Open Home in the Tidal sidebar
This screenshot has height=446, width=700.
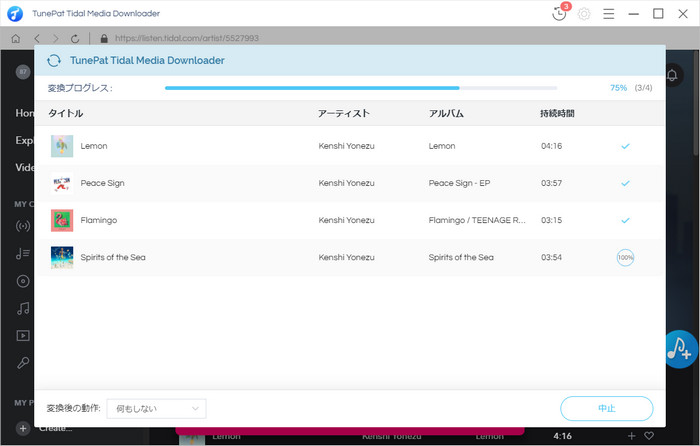[x=25, y=113]
